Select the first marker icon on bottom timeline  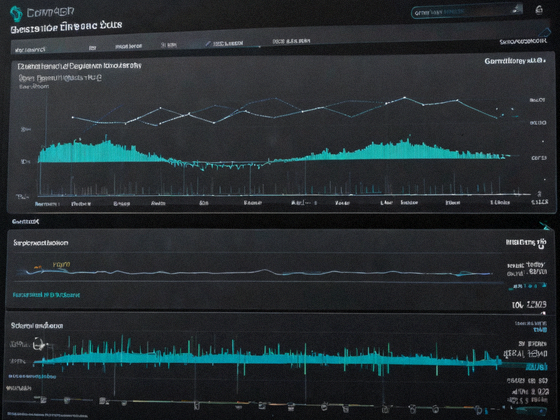click(x=44, y=400)
